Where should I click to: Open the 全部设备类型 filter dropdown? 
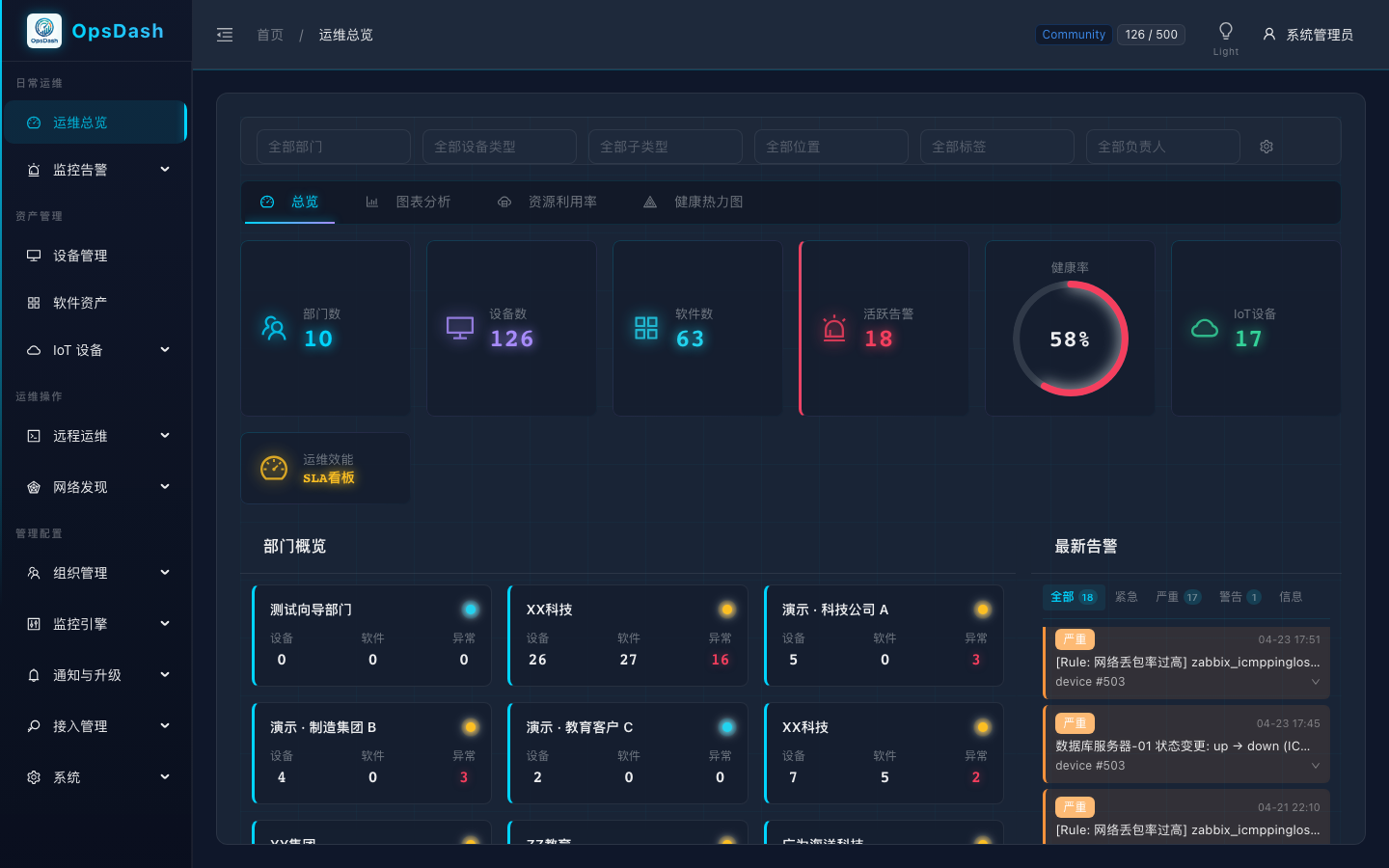(500, 147)
